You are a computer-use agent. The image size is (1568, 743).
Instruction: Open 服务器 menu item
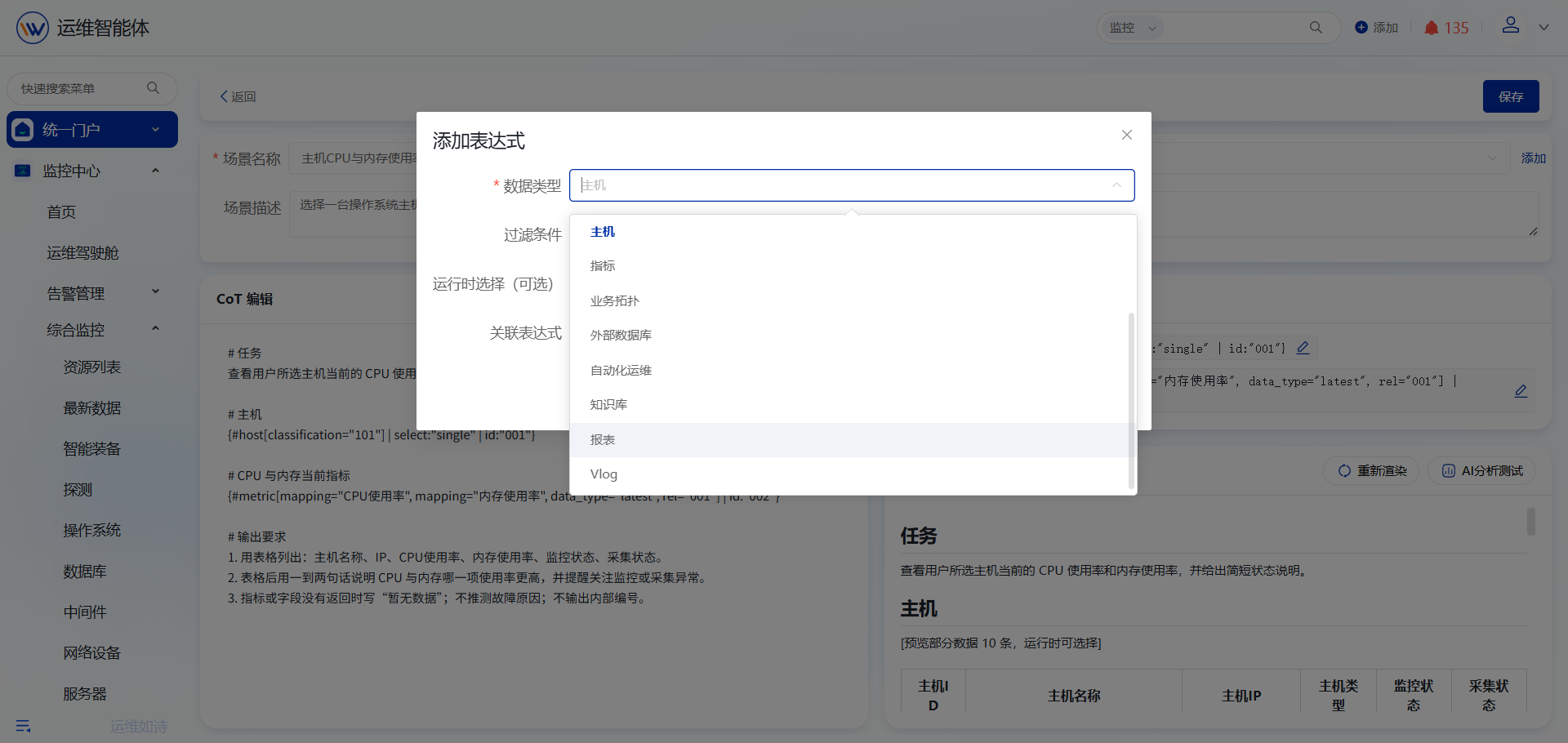pos(85,694)
